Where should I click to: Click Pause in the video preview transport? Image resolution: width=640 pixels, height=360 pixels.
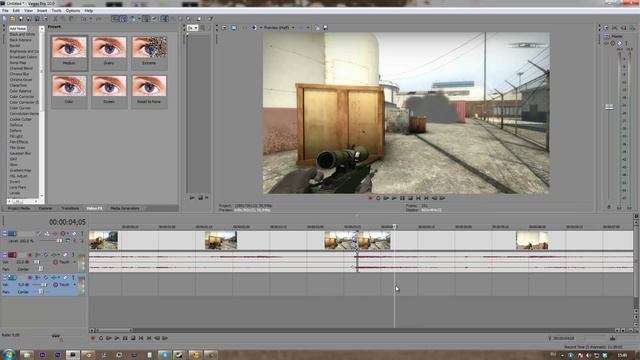point(402,198)
